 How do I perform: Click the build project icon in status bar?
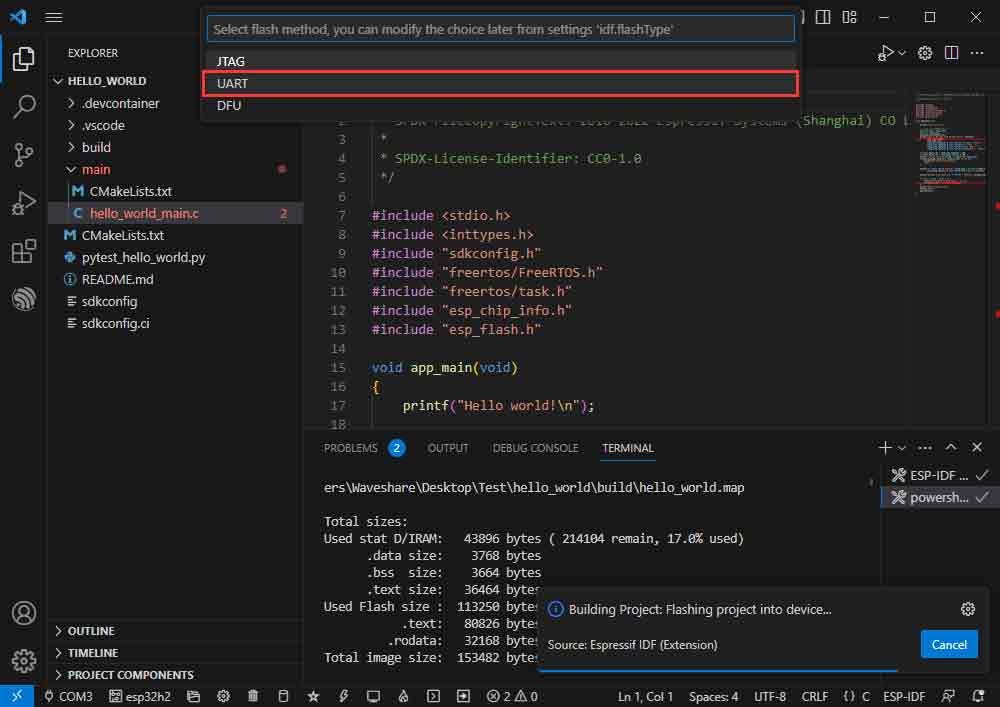point(283,696)
